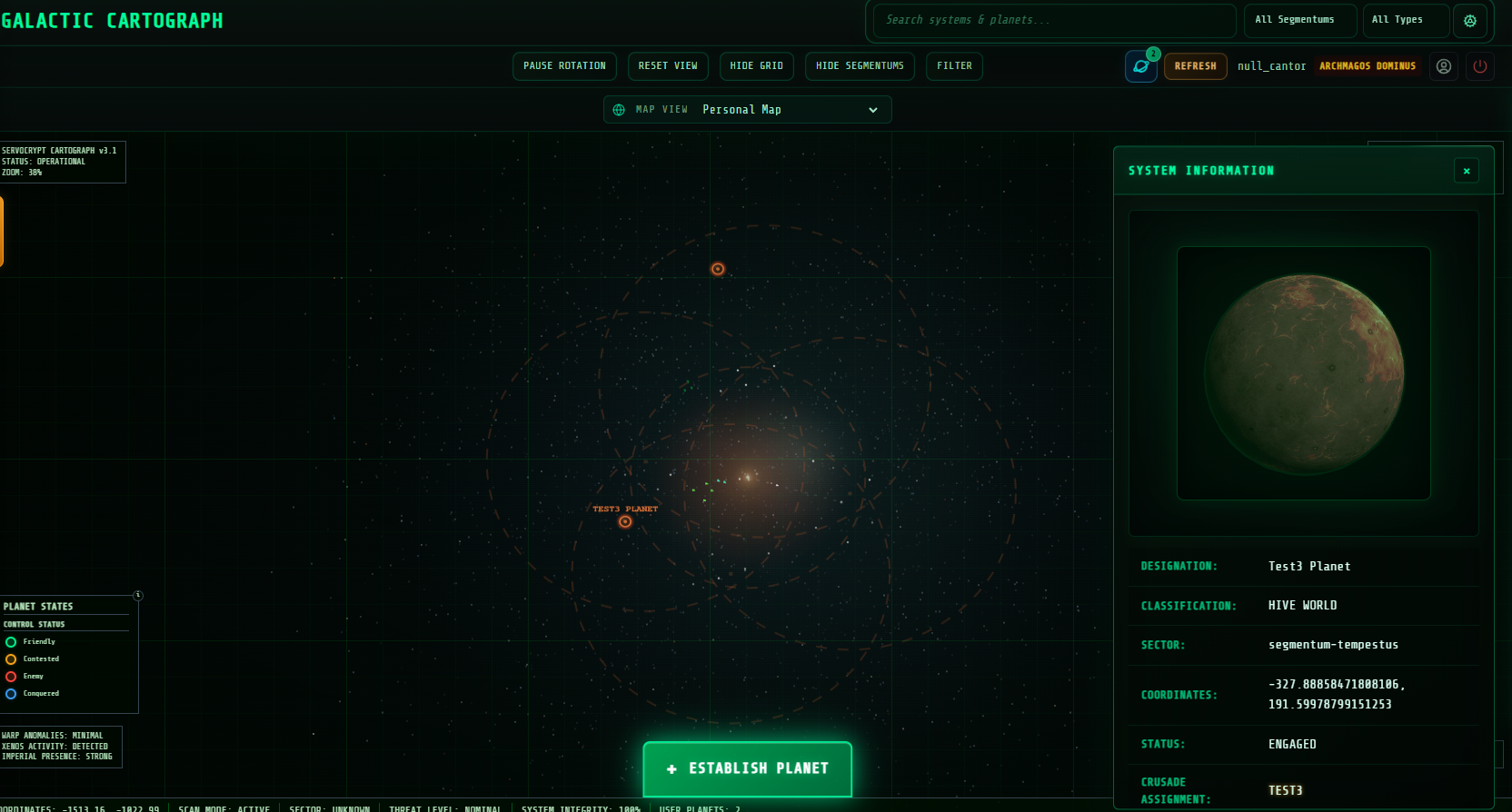Close the System Information panel
1512x812 pixels.
point(1467,171)
